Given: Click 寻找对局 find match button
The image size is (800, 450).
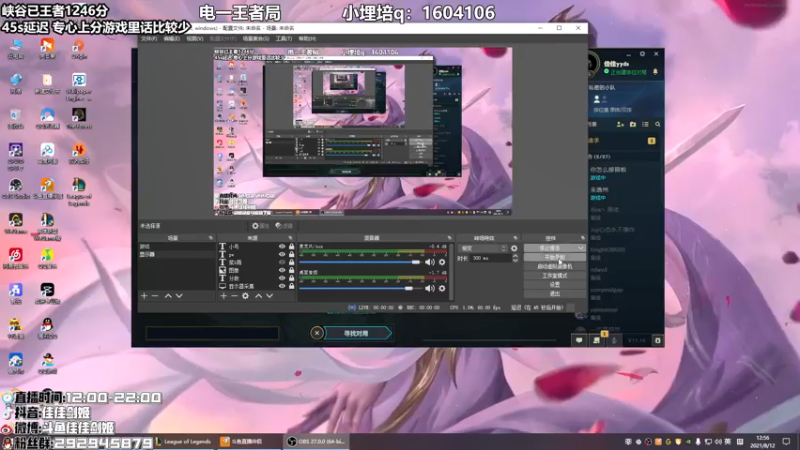Looking at the screenshot, I should [356, 333].
